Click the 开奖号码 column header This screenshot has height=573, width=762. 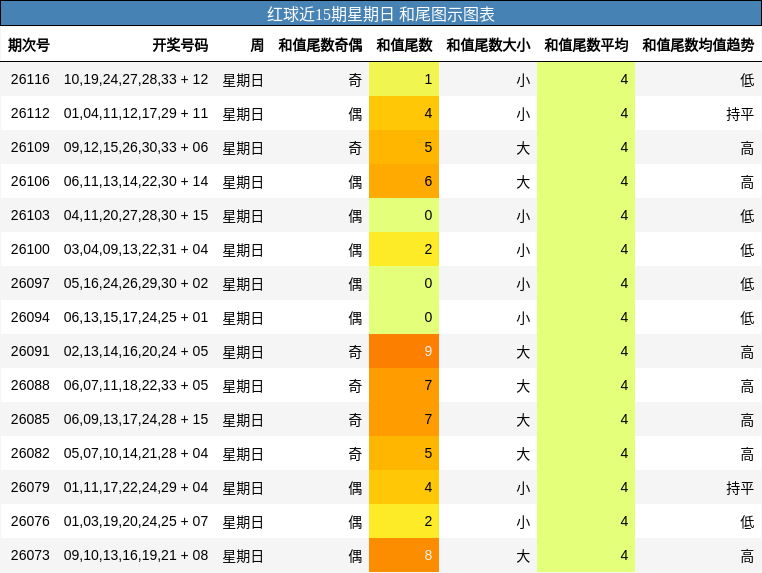pos(180,45)
